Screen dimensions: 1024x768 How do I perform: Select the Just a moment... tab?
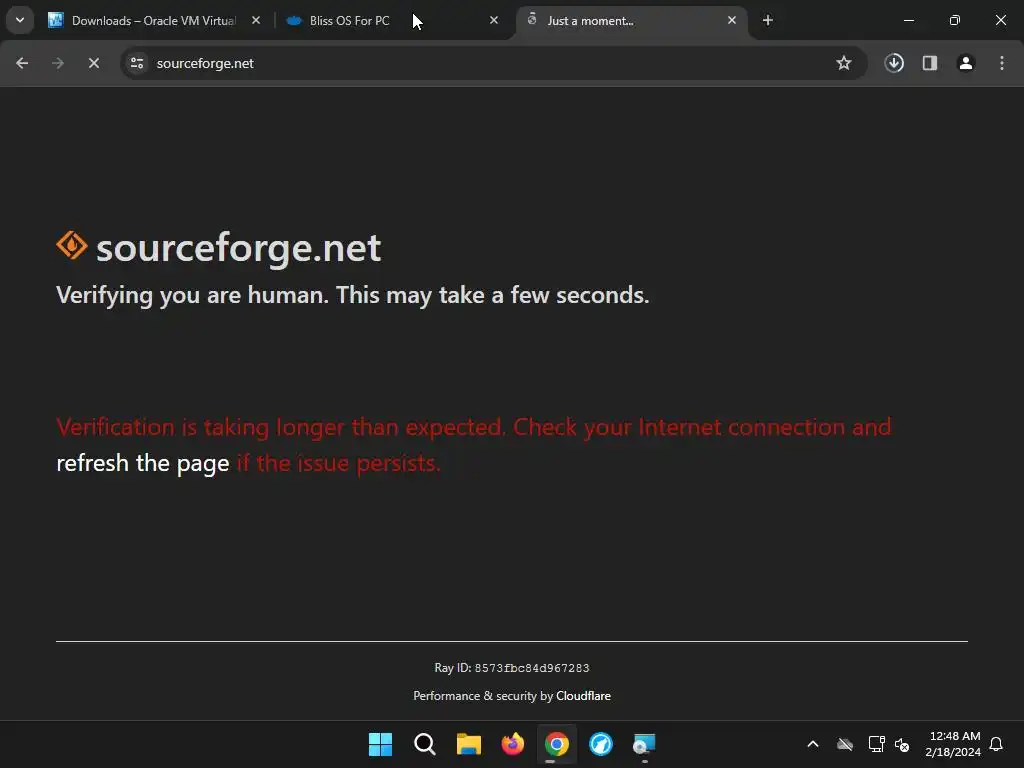coord(632,20)
